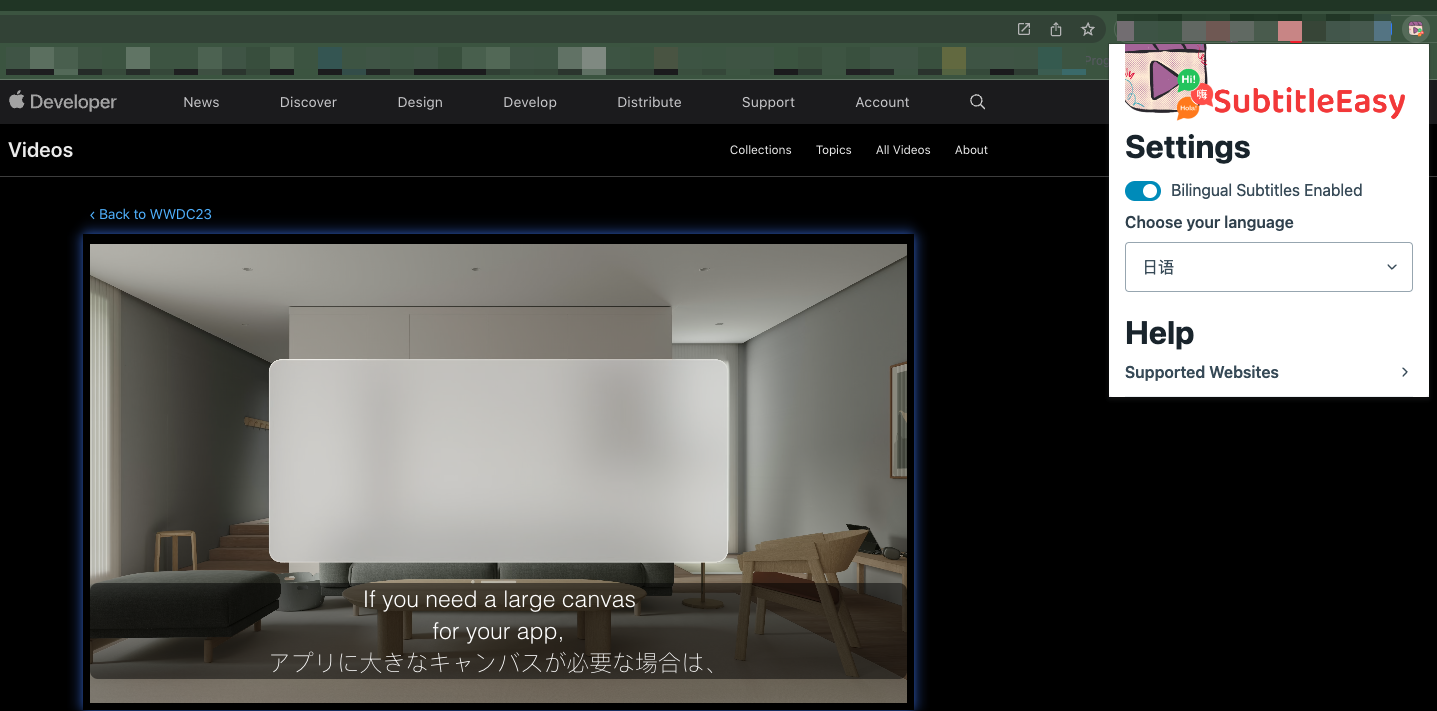
Task: Go to the Collections videos tab
Action: click(760, 150)
